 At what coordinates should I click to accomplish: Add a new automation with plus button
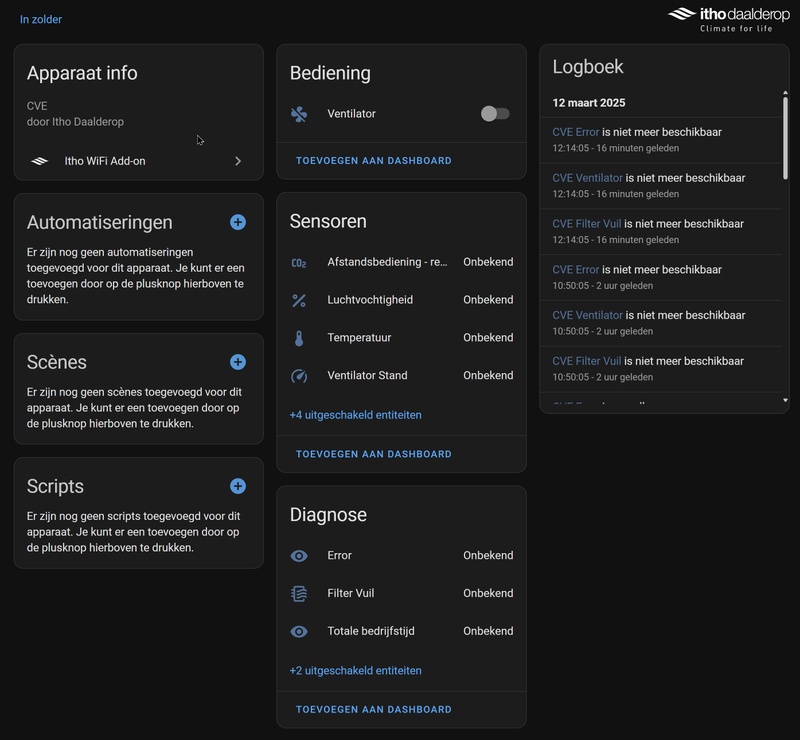[238, 222]
